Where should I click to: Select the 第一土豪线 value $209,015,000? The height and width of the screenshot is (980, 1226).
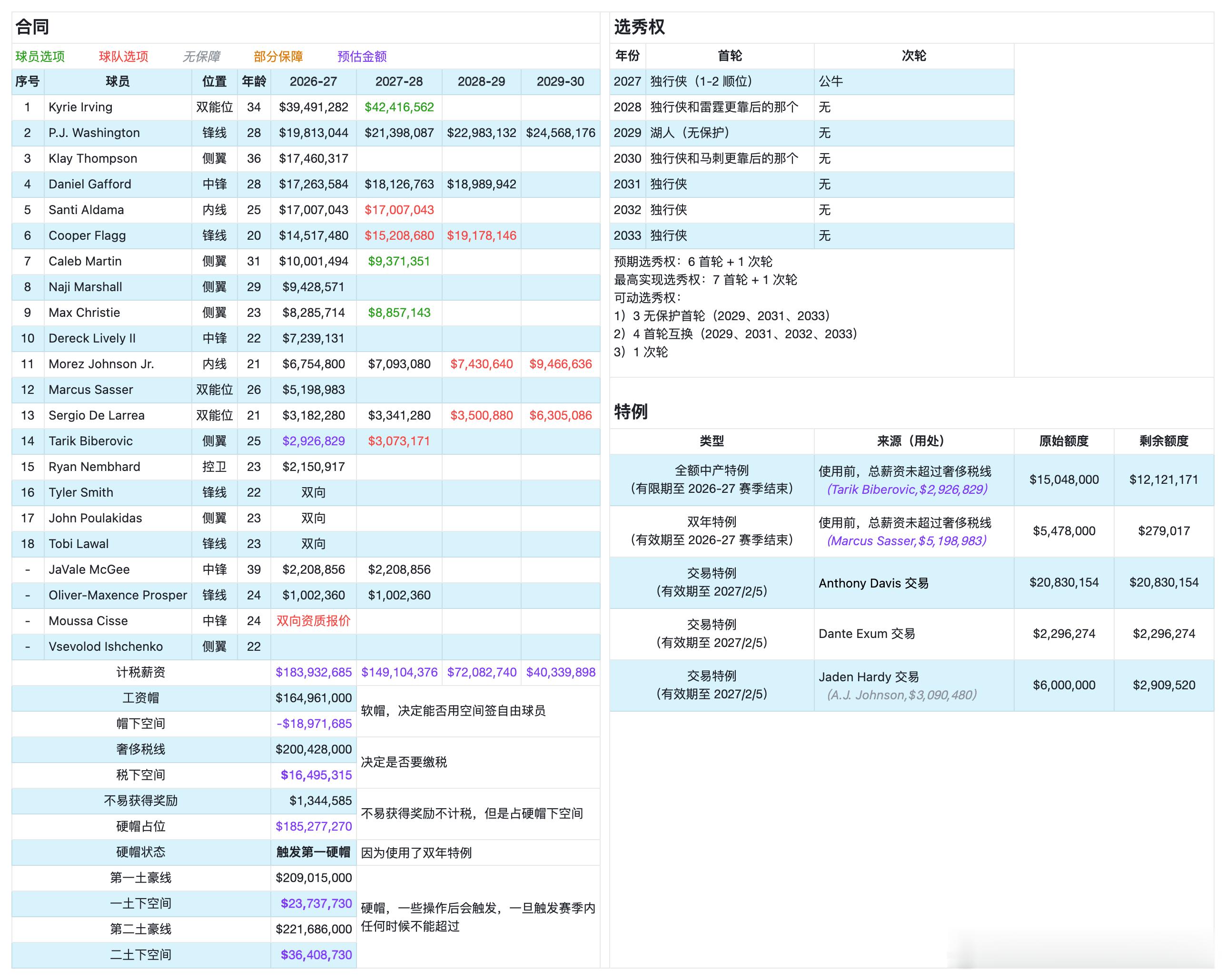313,878
